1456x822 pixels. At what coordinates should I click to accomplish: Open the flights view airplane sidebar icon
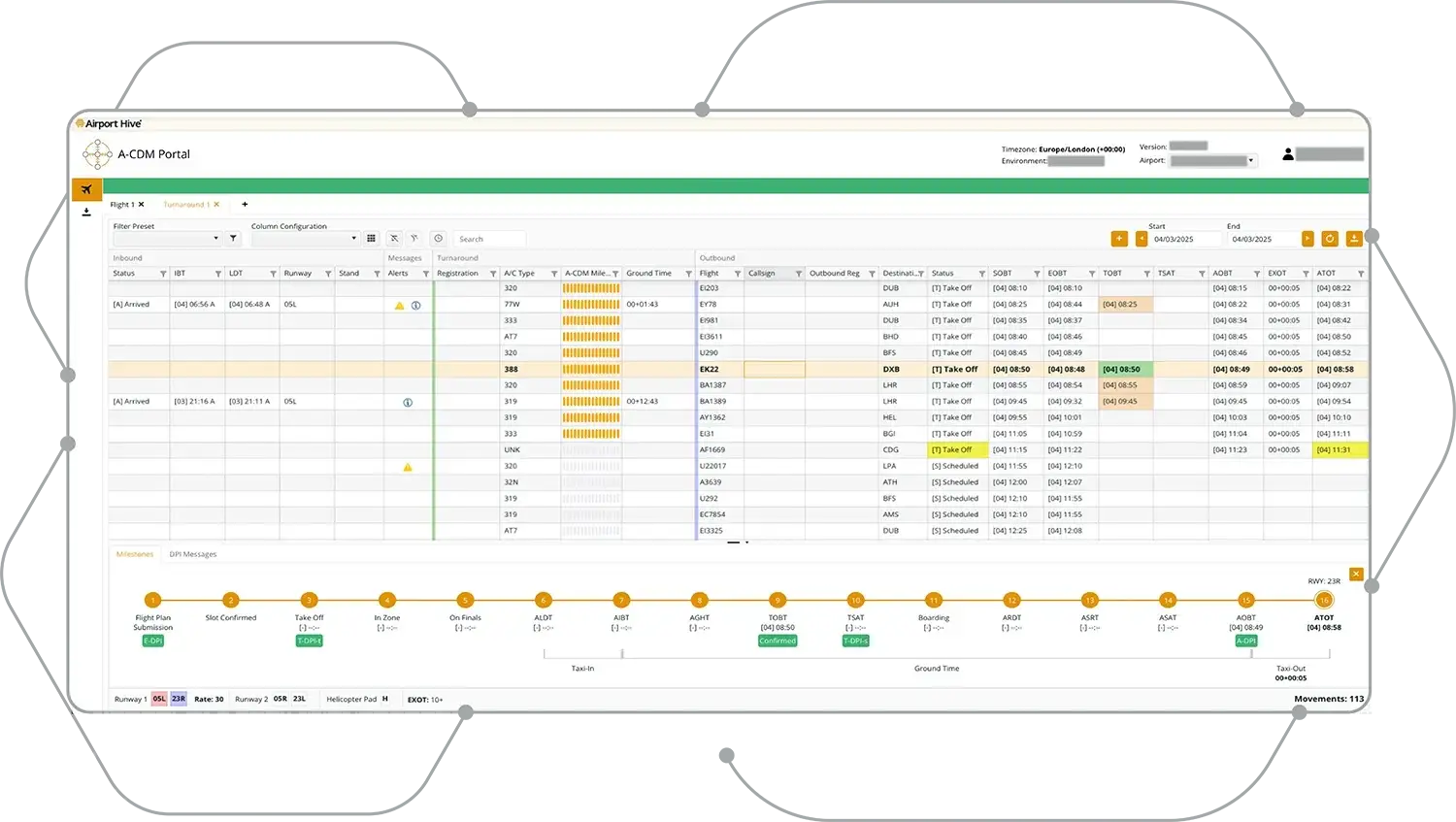(86, 189)
